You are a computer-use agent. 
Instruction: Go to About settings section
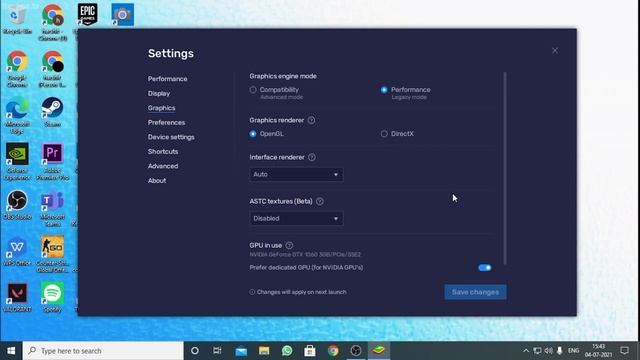[157, 180]
